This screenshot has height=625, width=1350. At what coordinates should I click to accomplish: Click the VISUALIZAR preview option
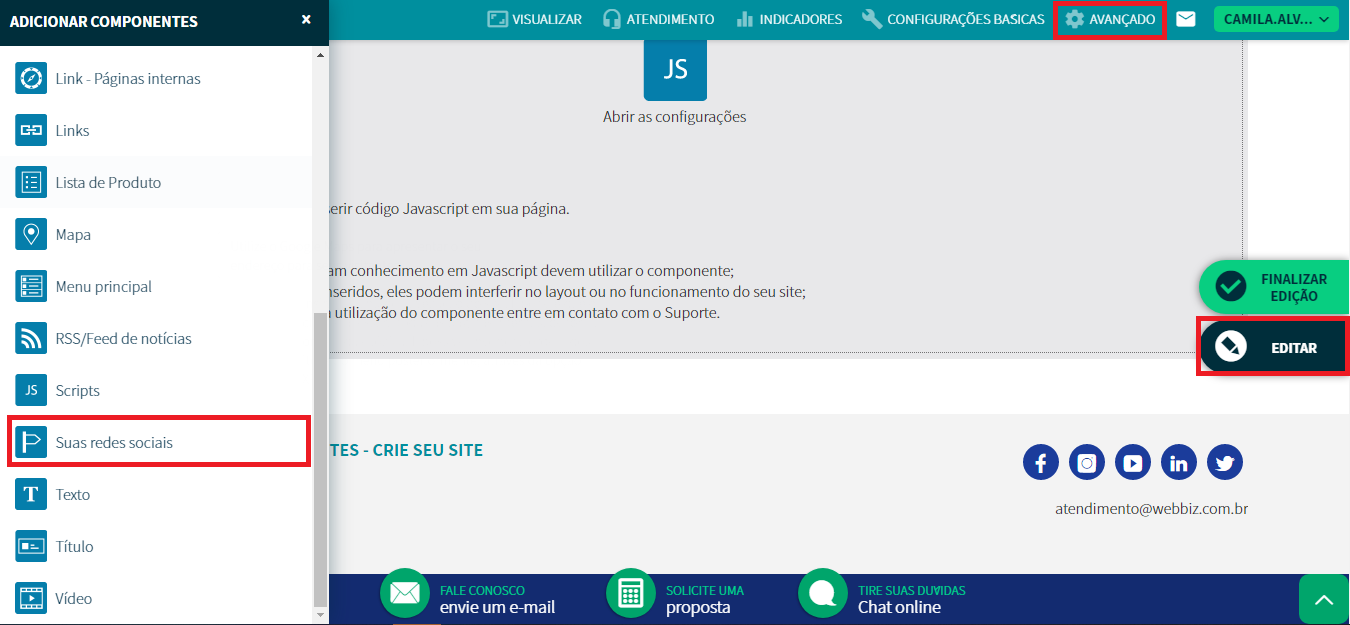tap(535, 19)
